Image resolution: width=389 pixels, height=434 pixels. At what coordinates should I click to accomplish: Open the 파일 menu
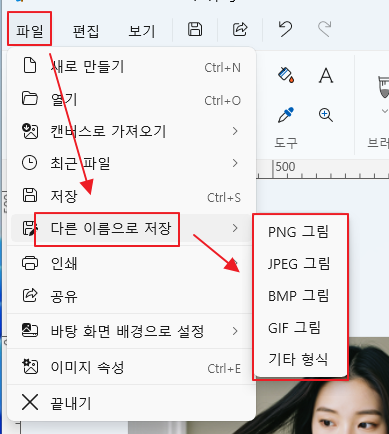pos(29,31)
